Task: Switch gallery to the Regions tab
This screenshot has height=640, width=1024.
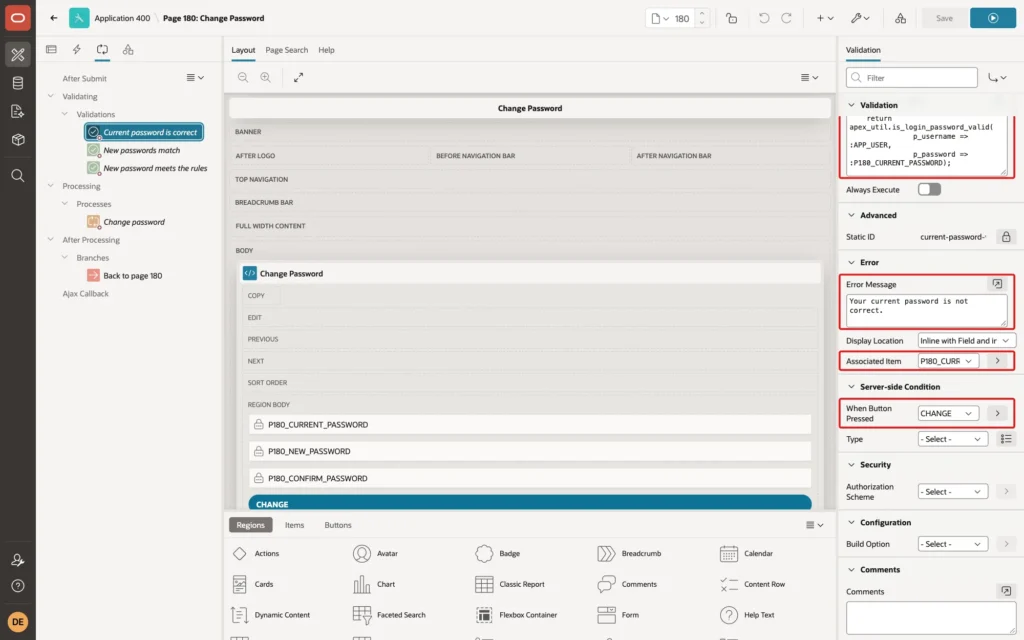Action: point(251,524)
